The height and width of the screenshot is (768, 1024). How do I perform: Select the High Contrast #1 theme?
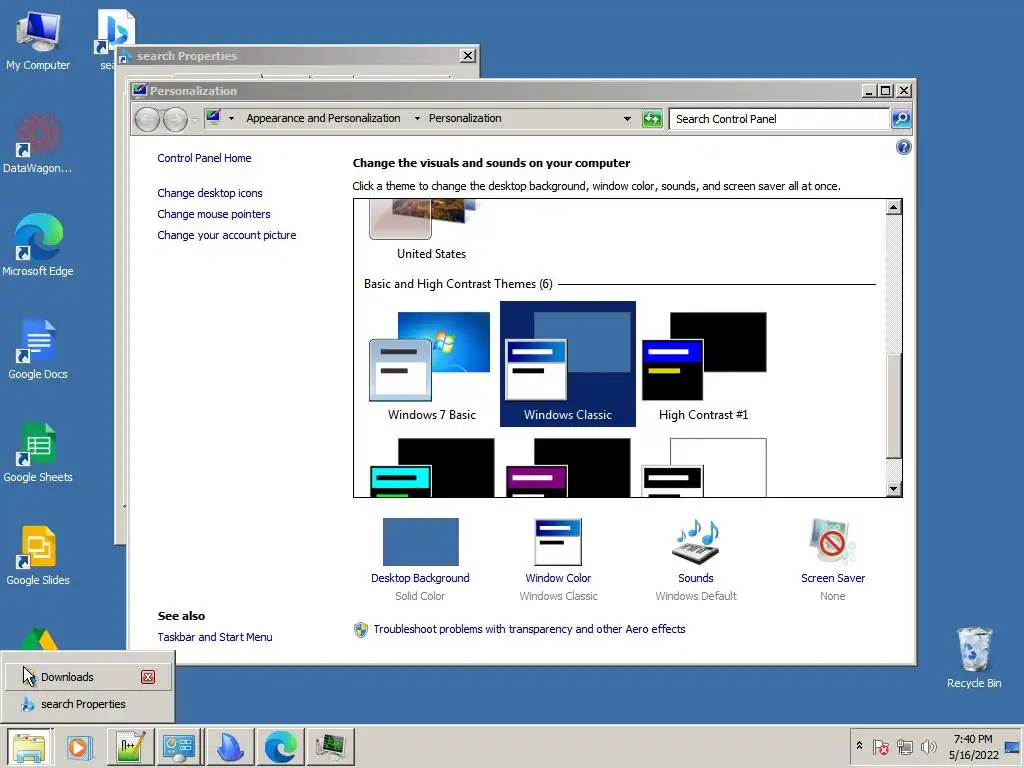tap(703, 364)
